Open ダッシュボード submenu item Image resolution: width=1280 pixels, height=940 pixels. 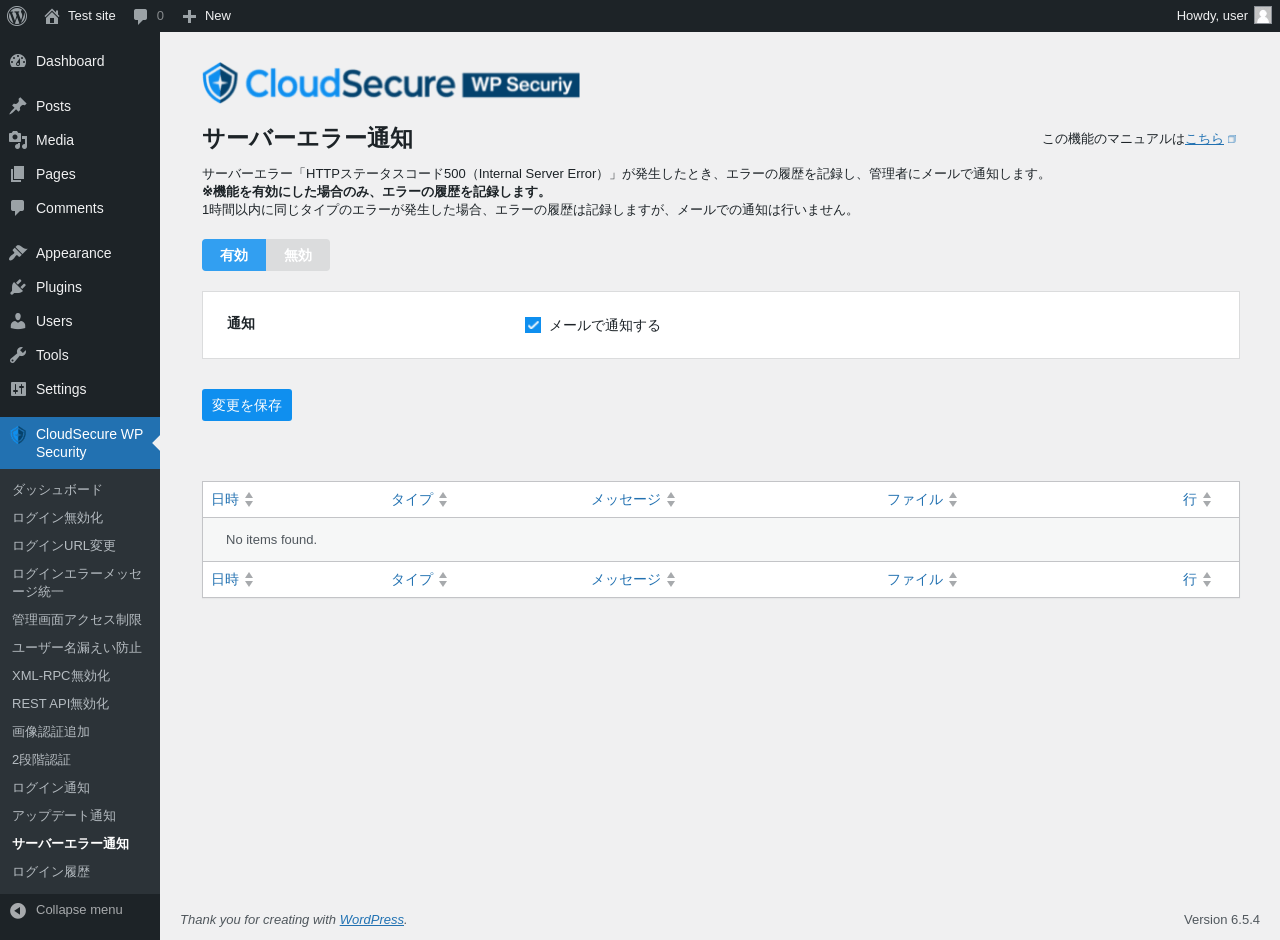(x=80, y=490)
